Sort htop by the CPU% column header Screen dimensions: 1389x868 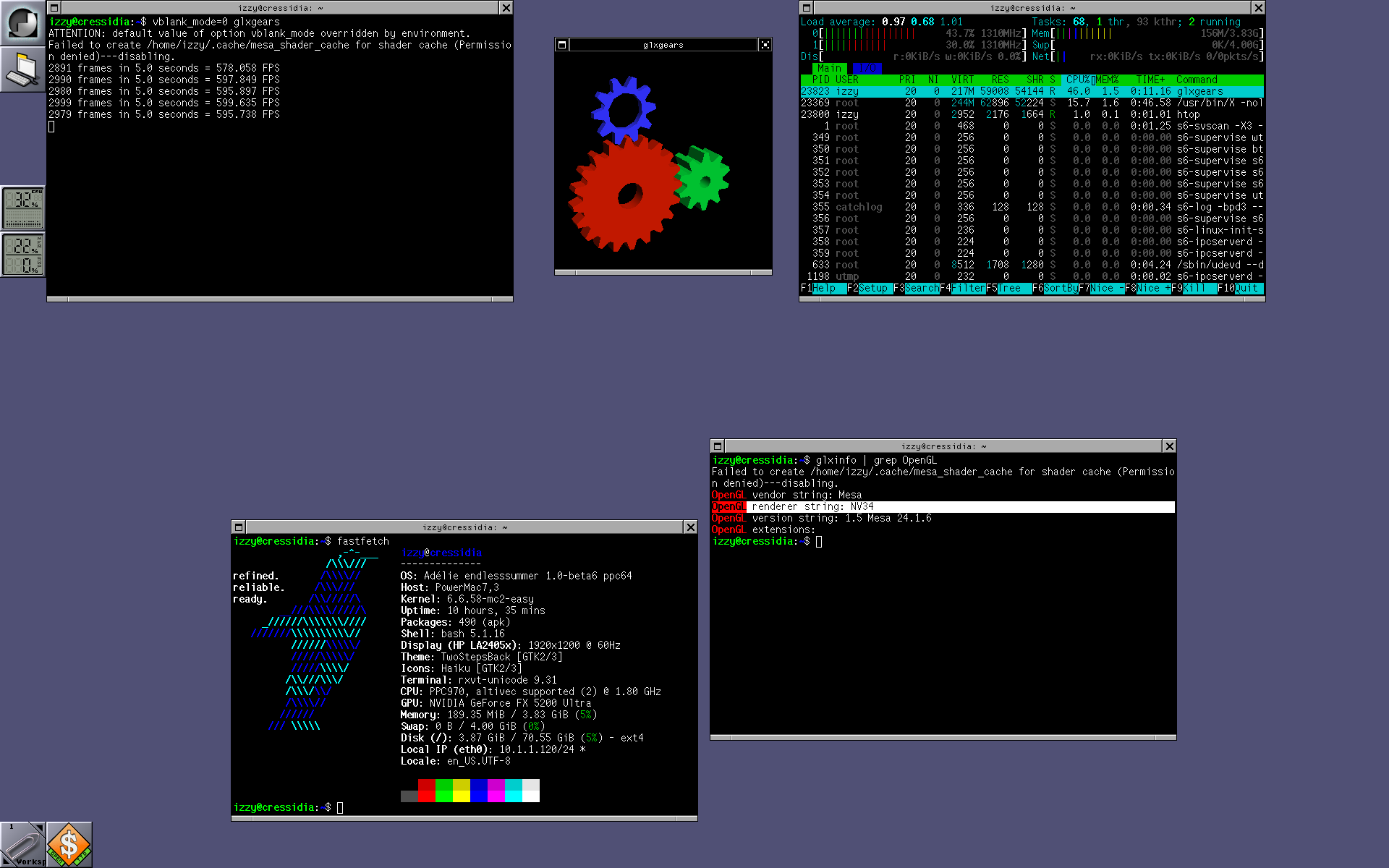pyautogui.click(x=1078, y=80)
